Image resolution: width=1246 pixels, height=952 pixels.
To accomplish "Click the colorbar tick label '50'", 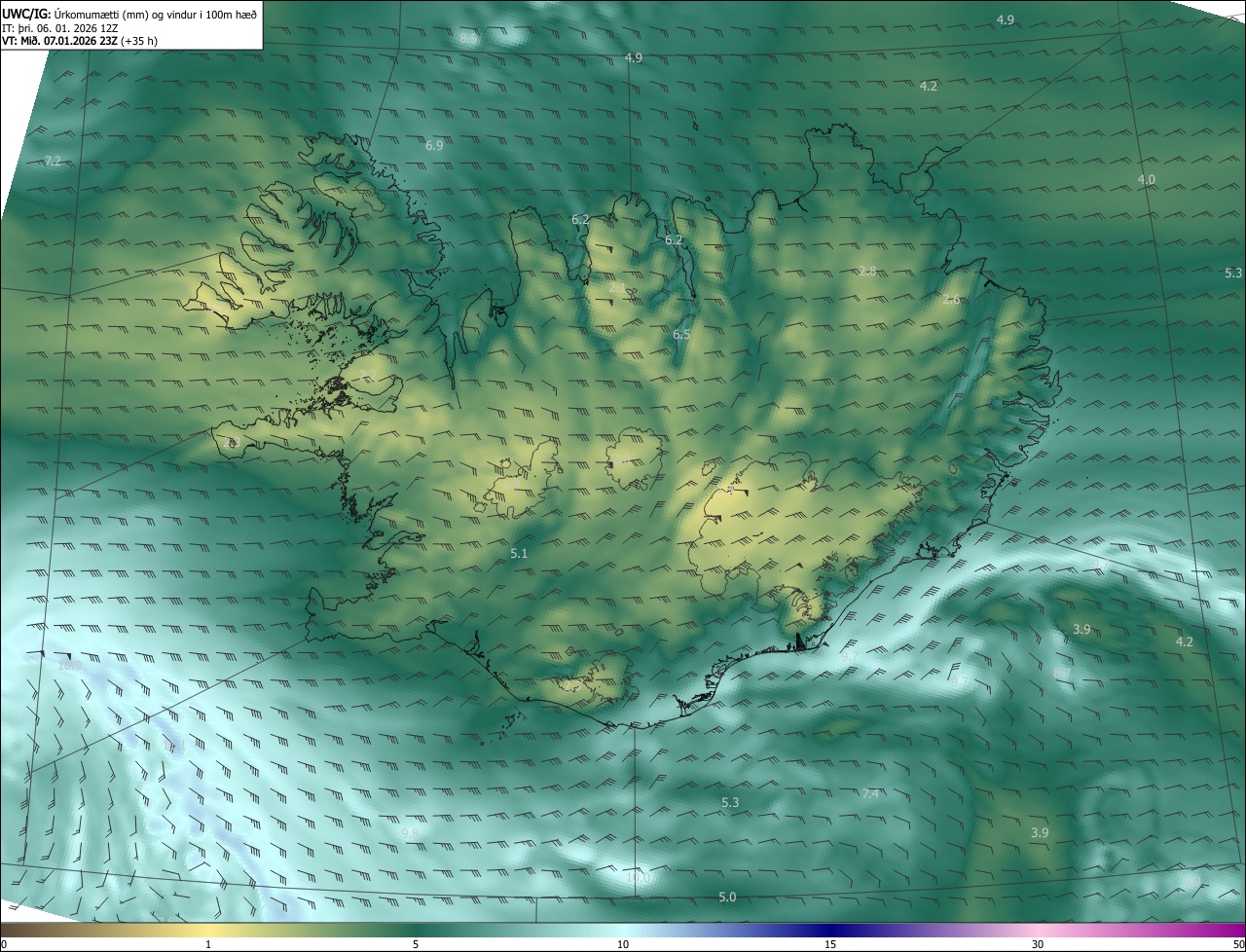I will 1238,945.
